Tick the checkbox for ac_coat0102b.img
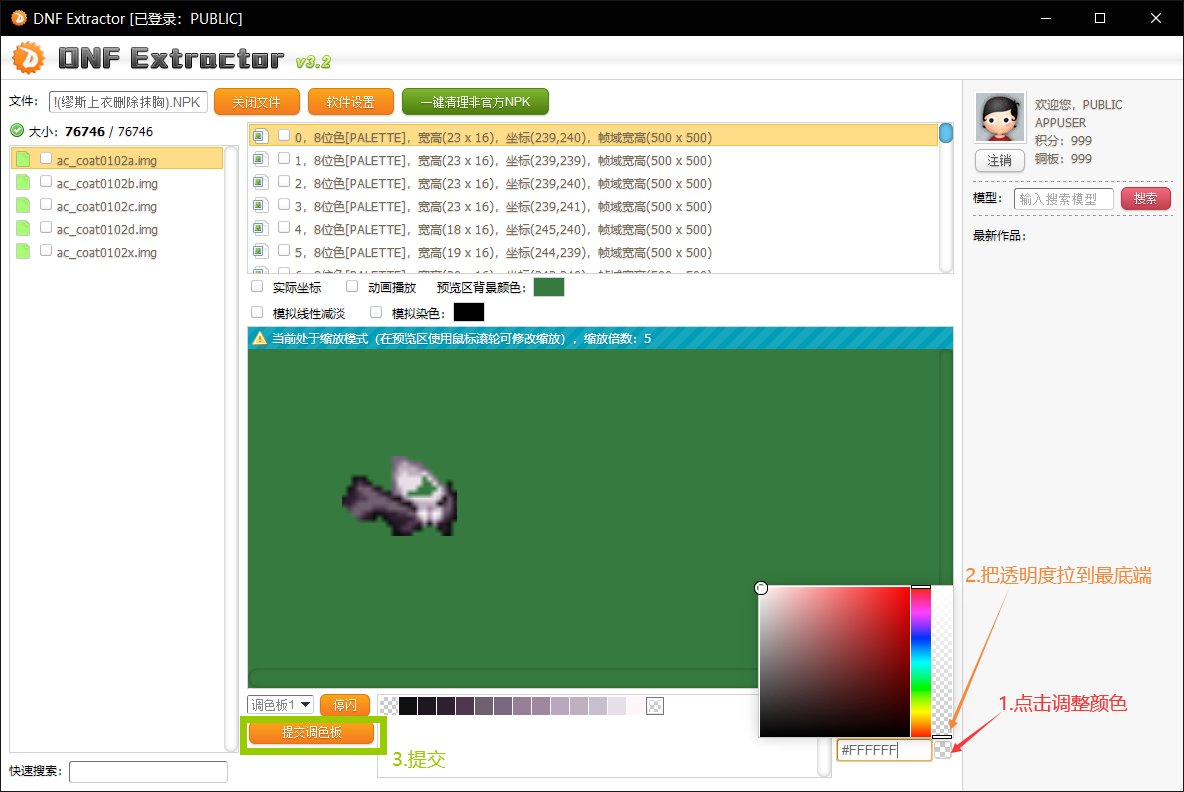This screenshot has height=792, width=1184. [x=46, y=181]
